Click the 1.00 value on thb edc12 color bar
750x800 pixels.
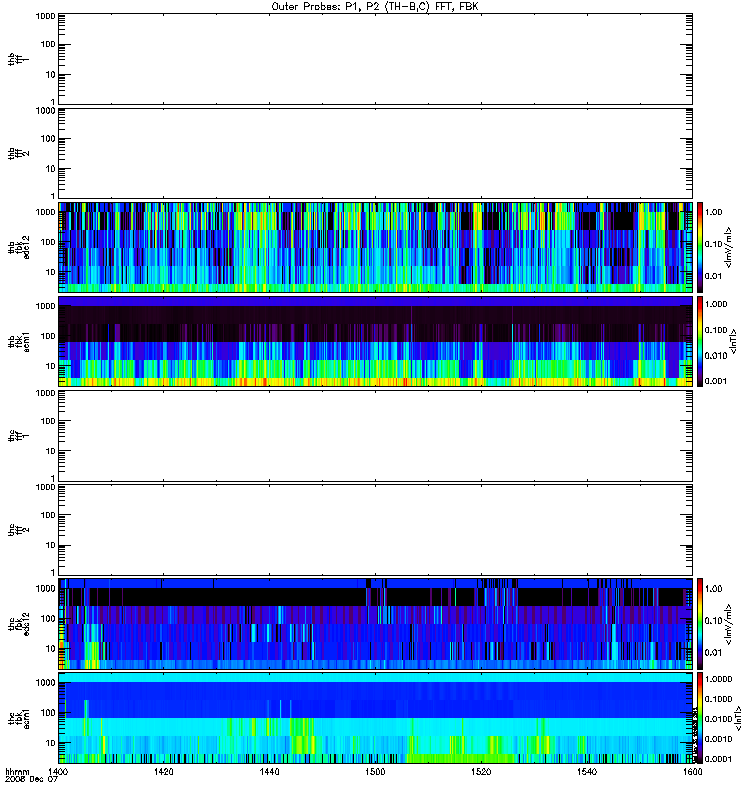click(x=713, y=212)
